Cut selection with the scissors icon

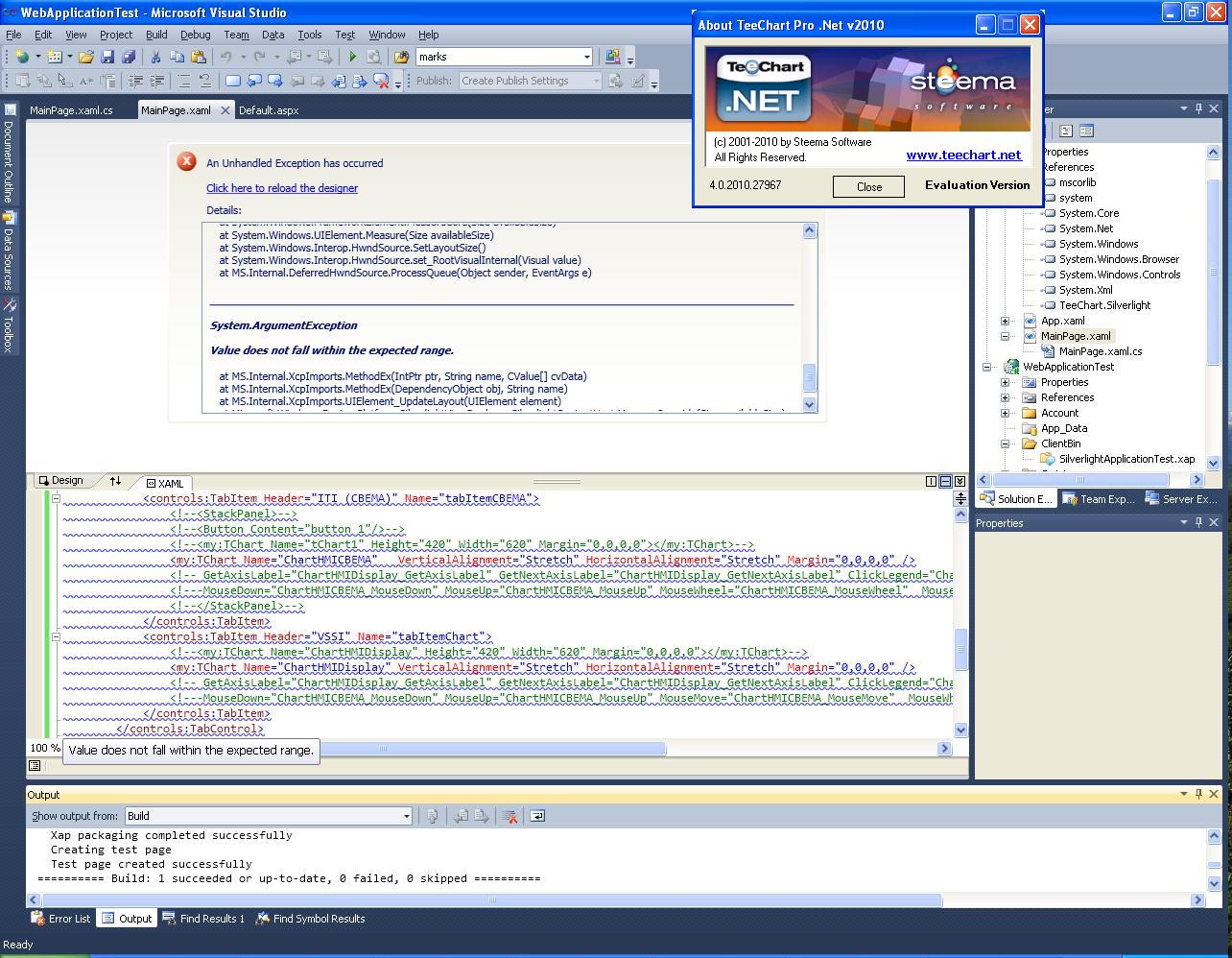[156, 57]
